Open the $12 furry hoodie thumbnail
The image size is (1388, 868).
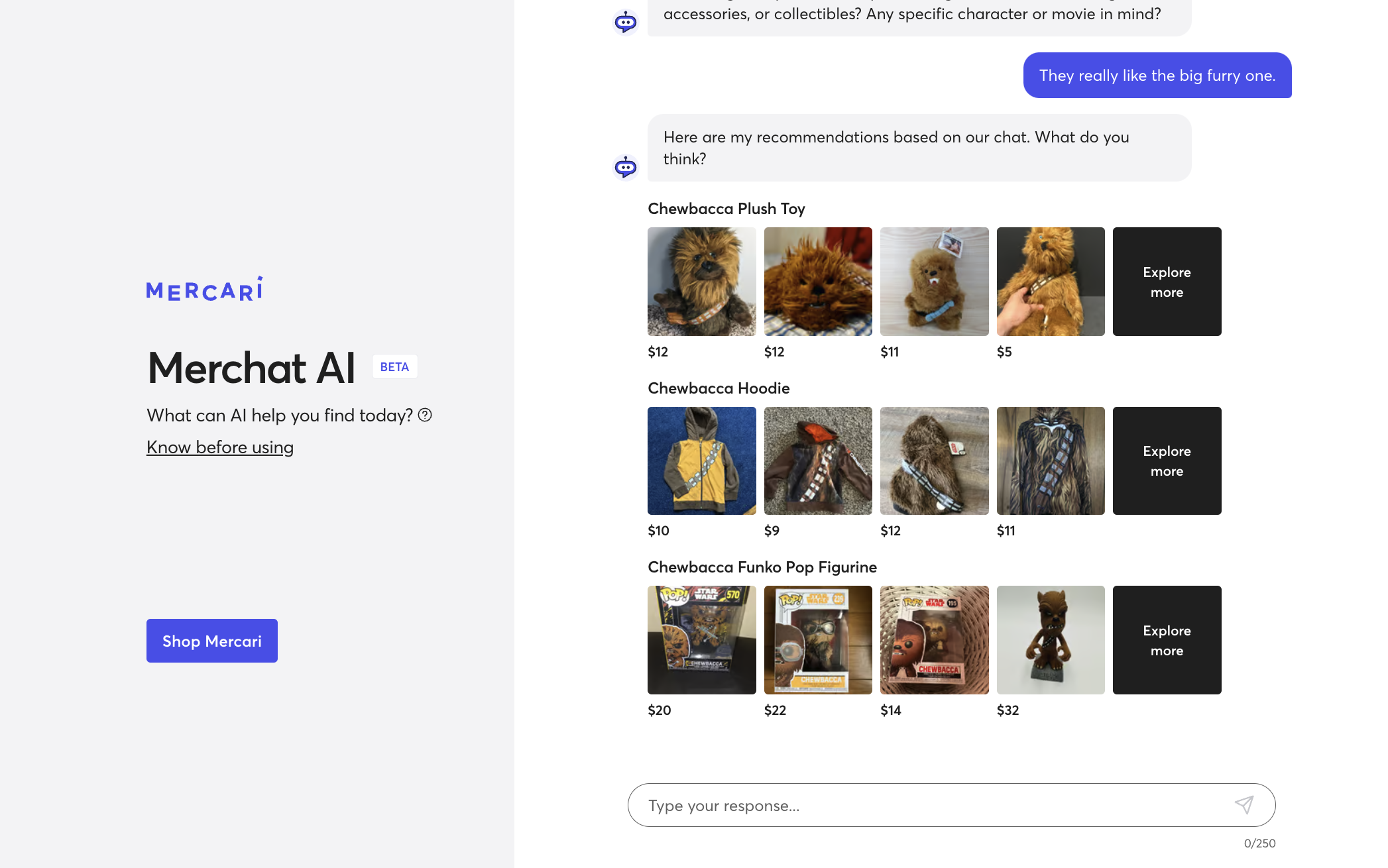point(934,461)
